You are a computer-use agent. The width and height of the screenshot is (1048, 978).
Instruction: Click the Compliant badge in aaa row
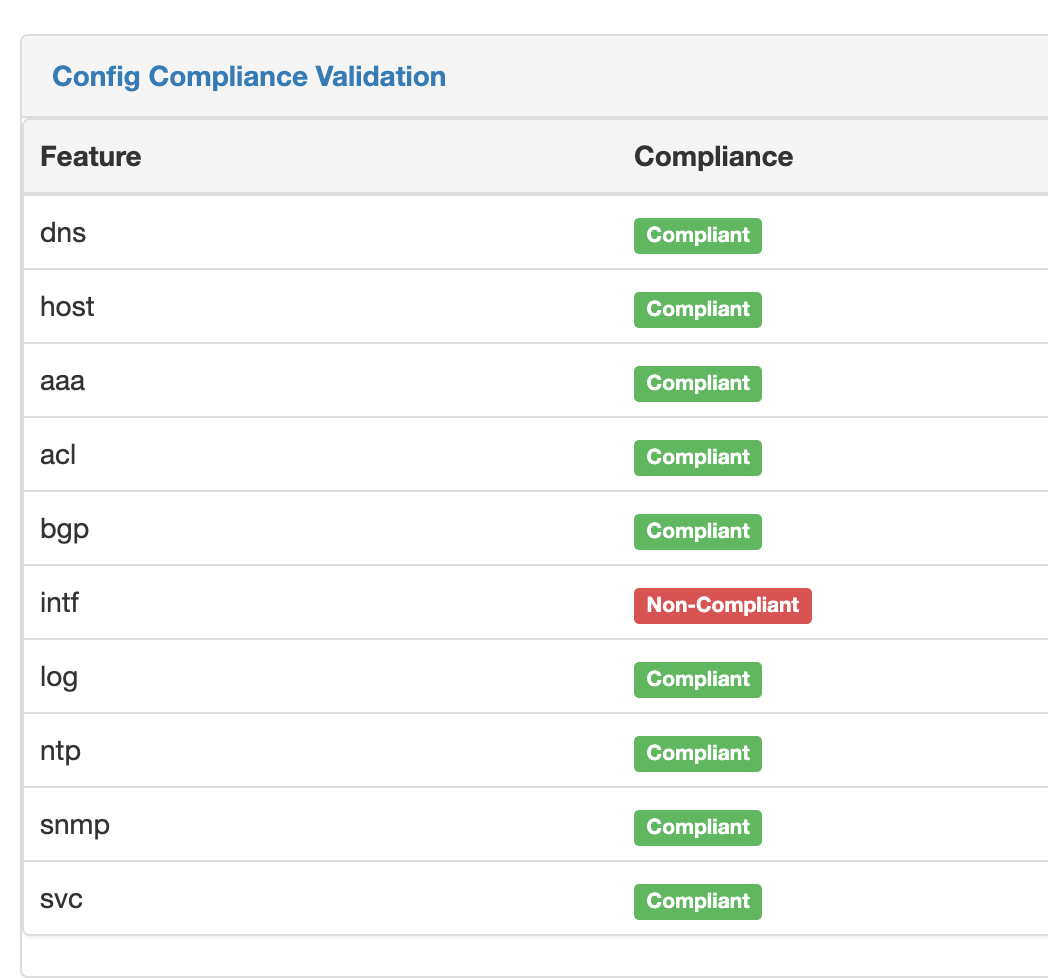pos(697,384)
